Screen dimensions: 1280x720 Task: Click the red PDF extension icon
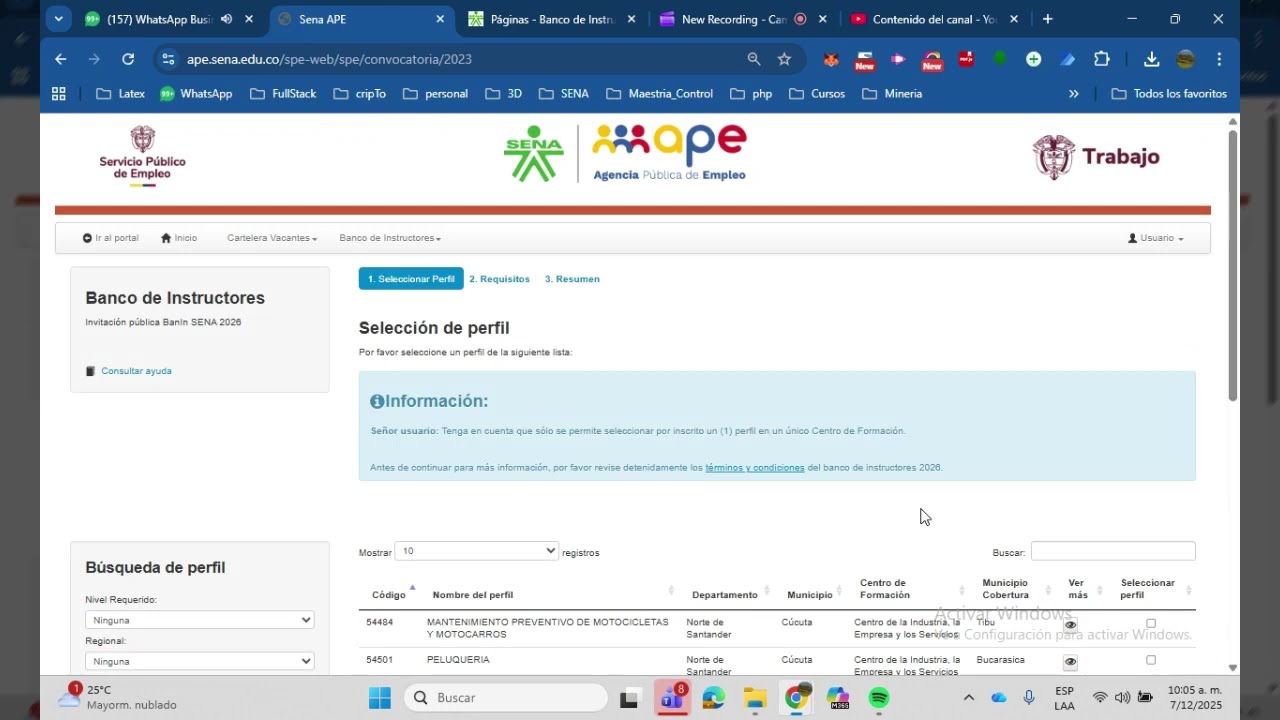(966, 59)
